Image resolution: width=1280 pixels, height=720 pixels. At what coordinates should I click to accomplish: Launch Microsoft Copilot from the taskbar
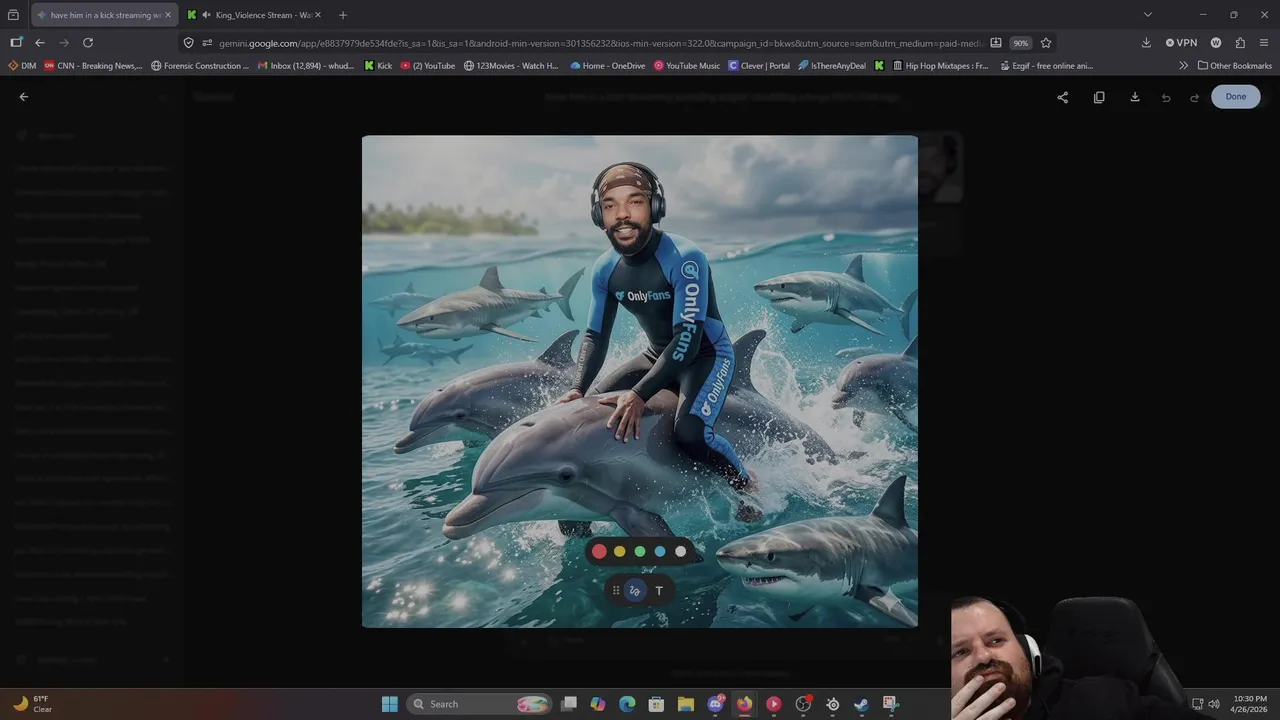tap(598, 704)
